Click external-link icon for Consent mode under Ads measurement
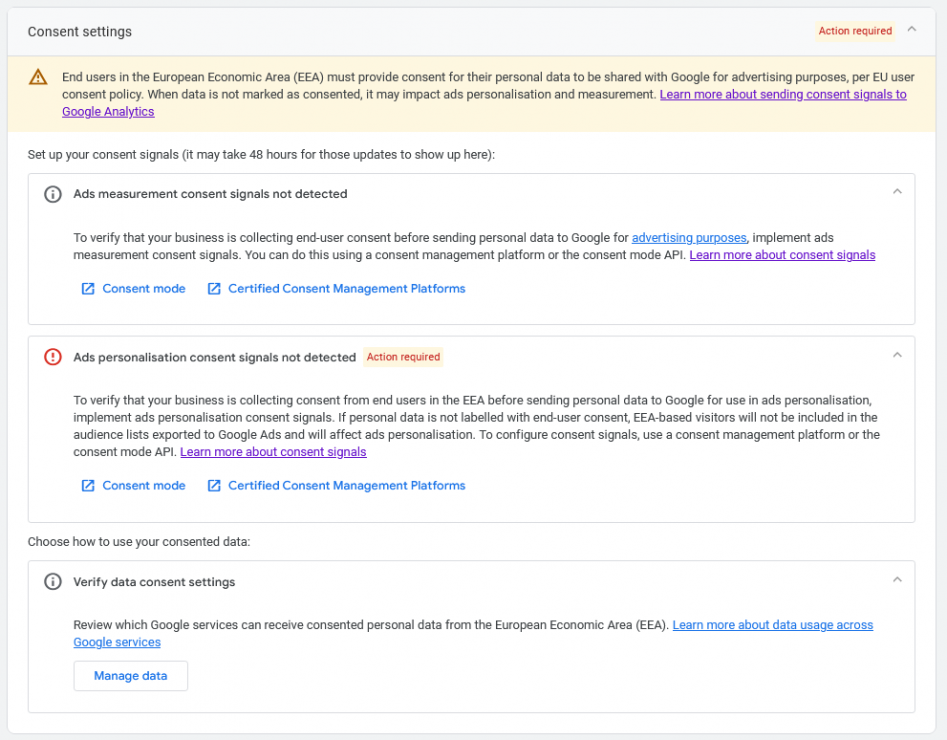Image resolution: width=947 pixels, height=740 pixels. coord(88,289)
